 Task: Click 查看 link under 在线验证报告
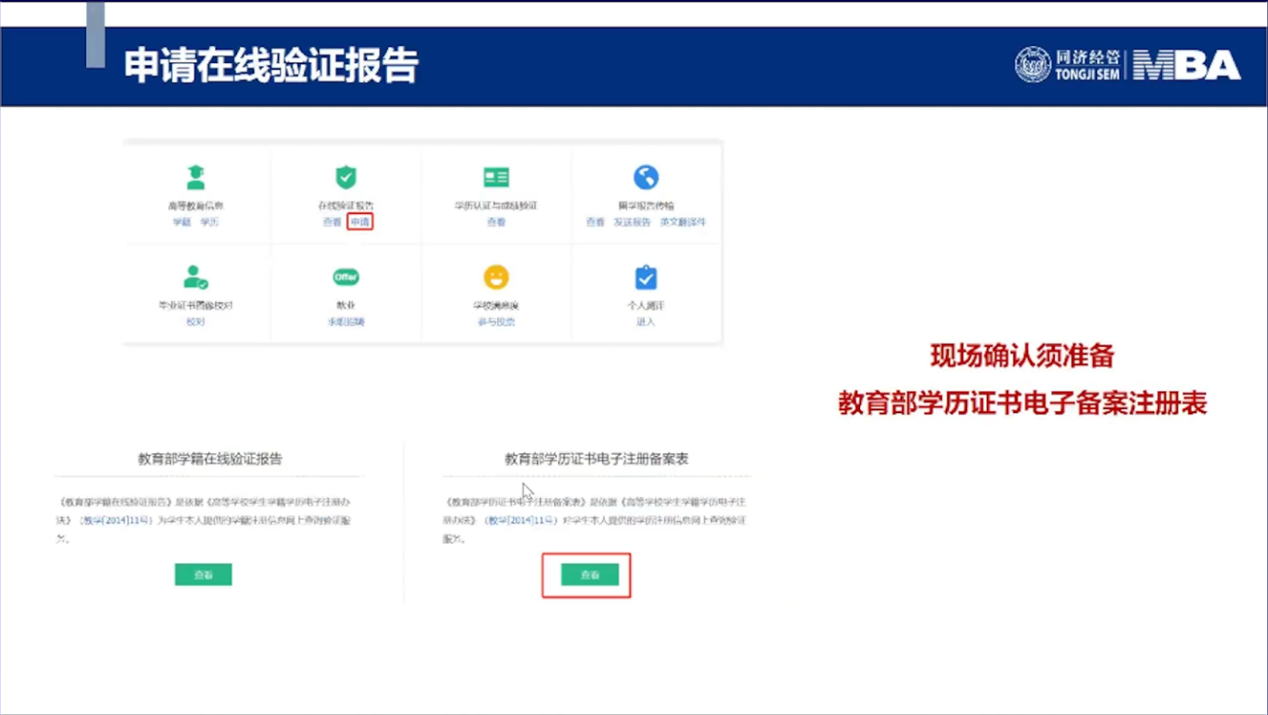[332, 222]
